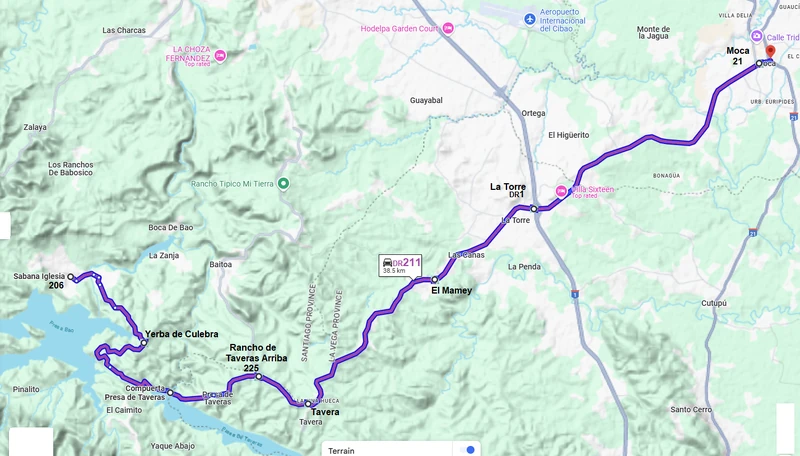Click the Terrain layer label

click(x=341, y=450)
